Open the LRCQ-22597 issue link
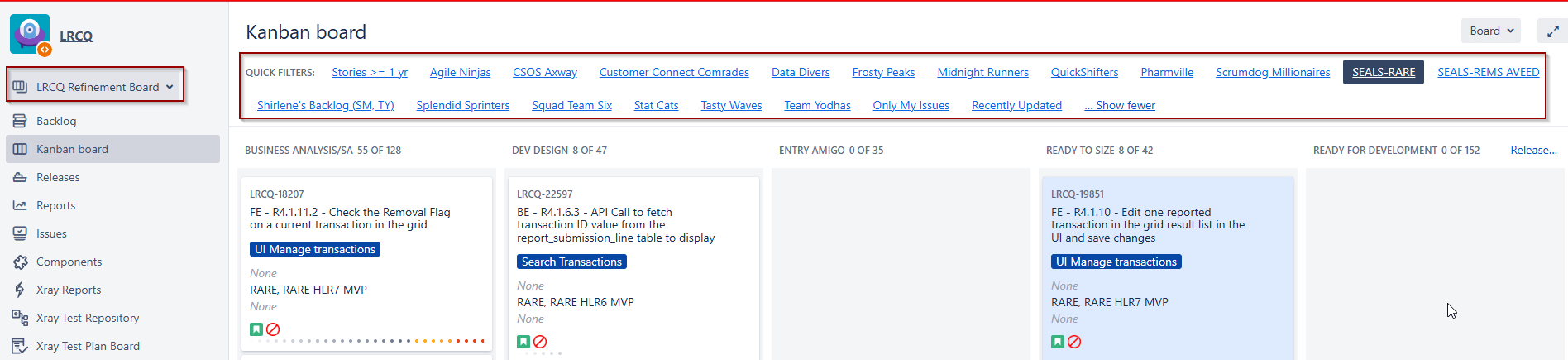 (544, 194)
